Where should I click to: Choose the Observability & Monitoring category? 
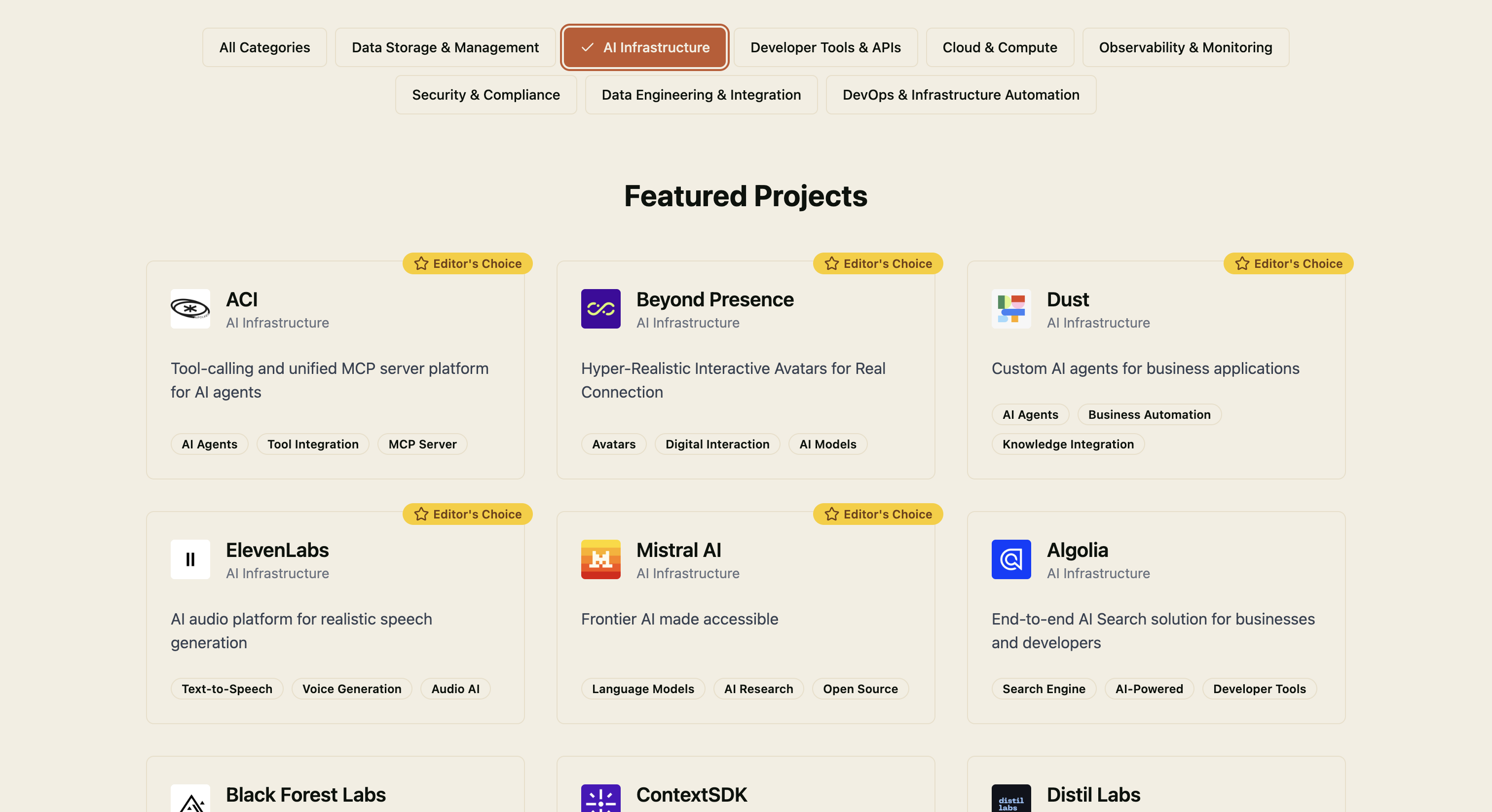pos(1185,47)
